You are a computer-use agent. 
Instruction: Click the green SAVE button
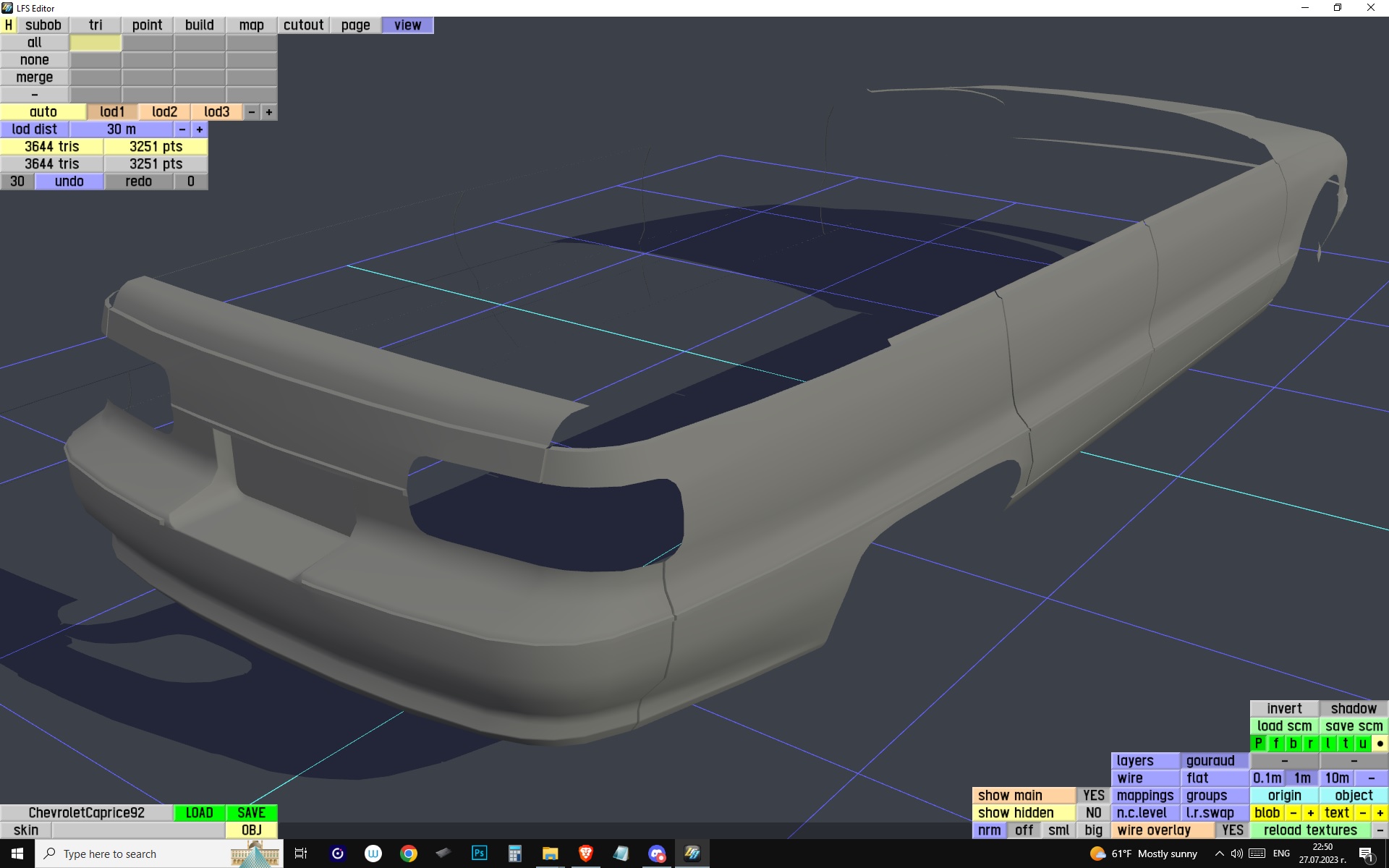pyautogui.click(x=251, y=813)
